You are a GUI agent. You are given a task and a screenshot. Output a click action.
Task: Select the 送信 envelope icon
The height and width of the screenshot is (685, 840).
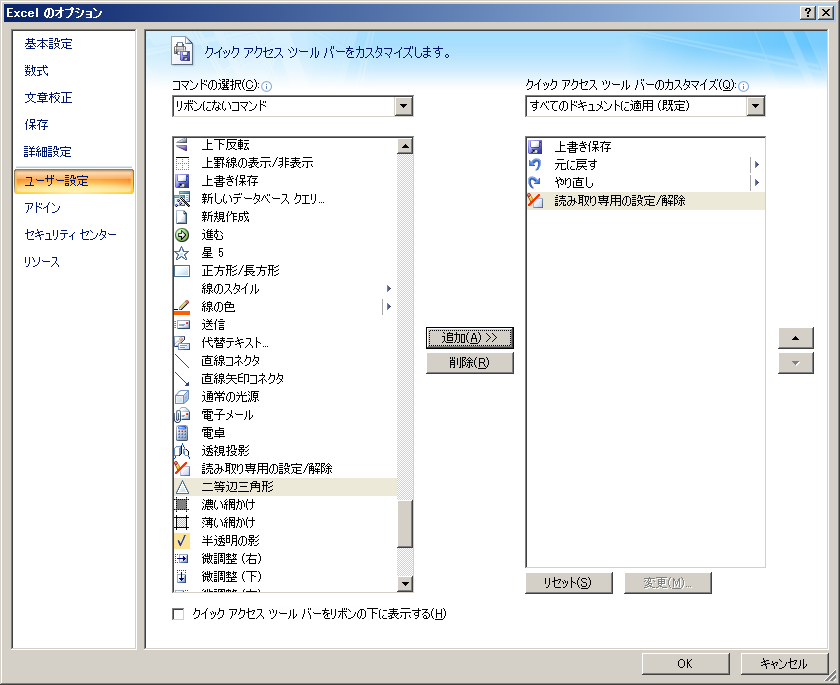coord(182,325)
